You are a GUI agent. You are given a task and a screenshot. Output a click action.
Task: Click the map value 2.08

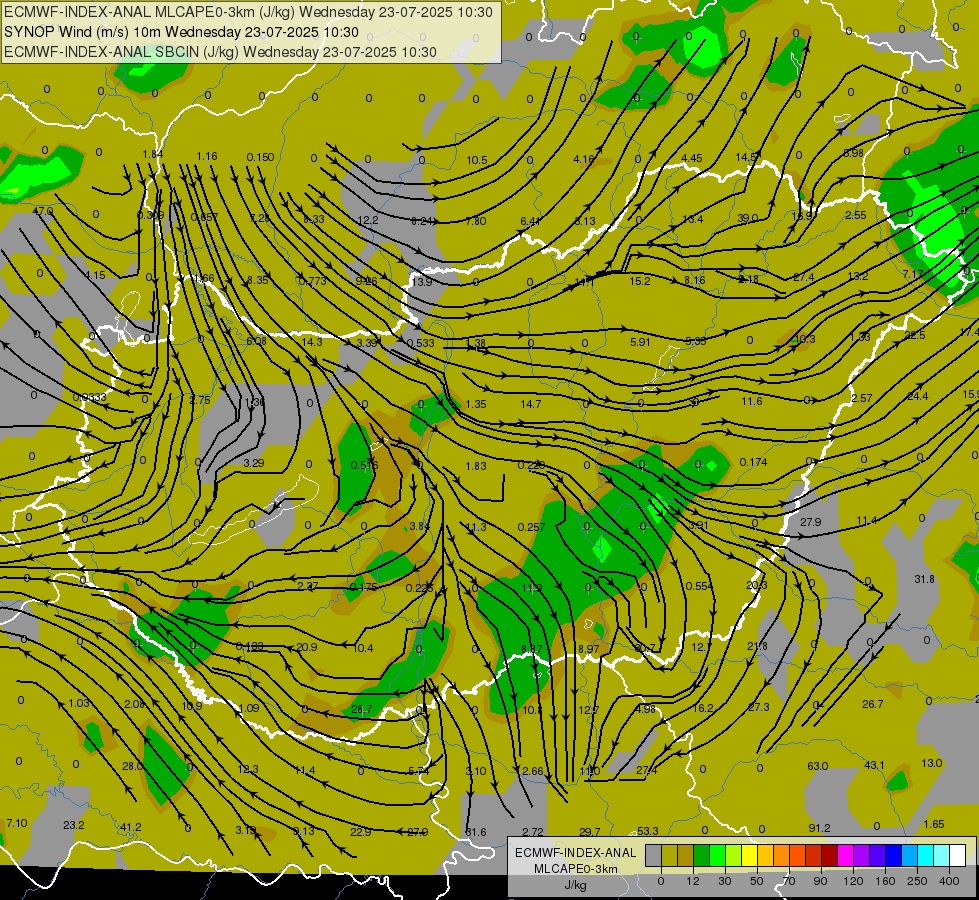point(134,704)
